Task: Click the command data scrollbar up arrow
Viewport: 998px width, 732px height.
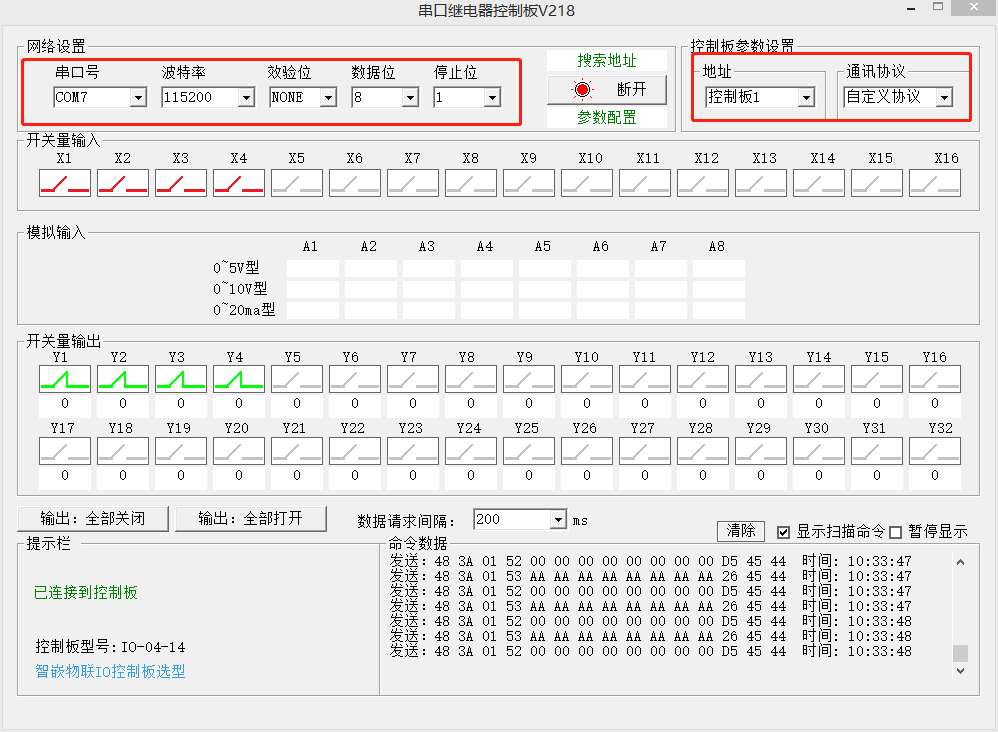Action: (x=960, y=562)
